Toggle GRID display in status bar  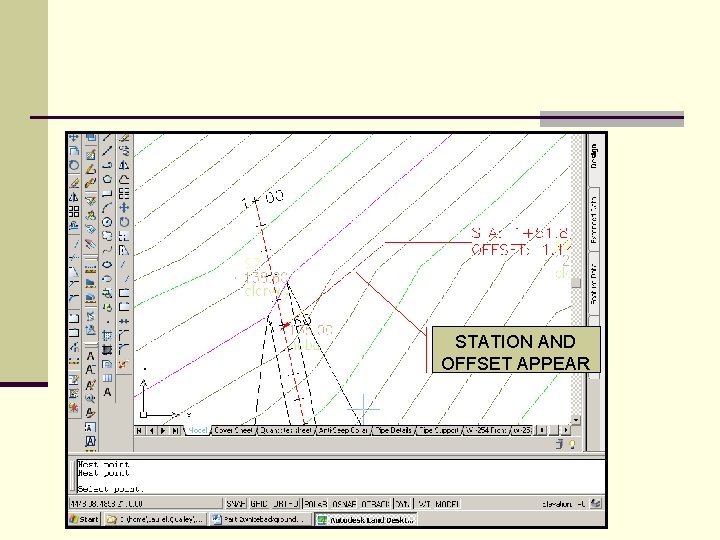pyautogui.click(x=259, y=504)
